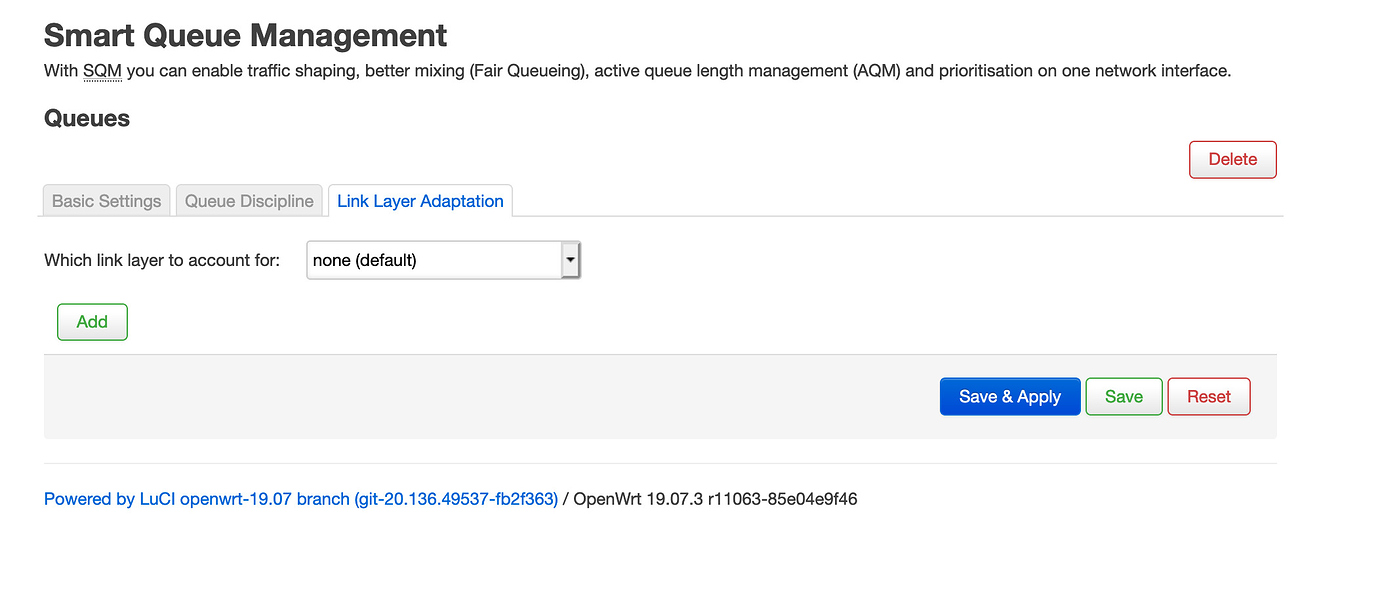Image resolution: width=1380 pixels, height=612 pixels.
Task: Select the "none (default)" value text
Action: [x=366, y=259]
